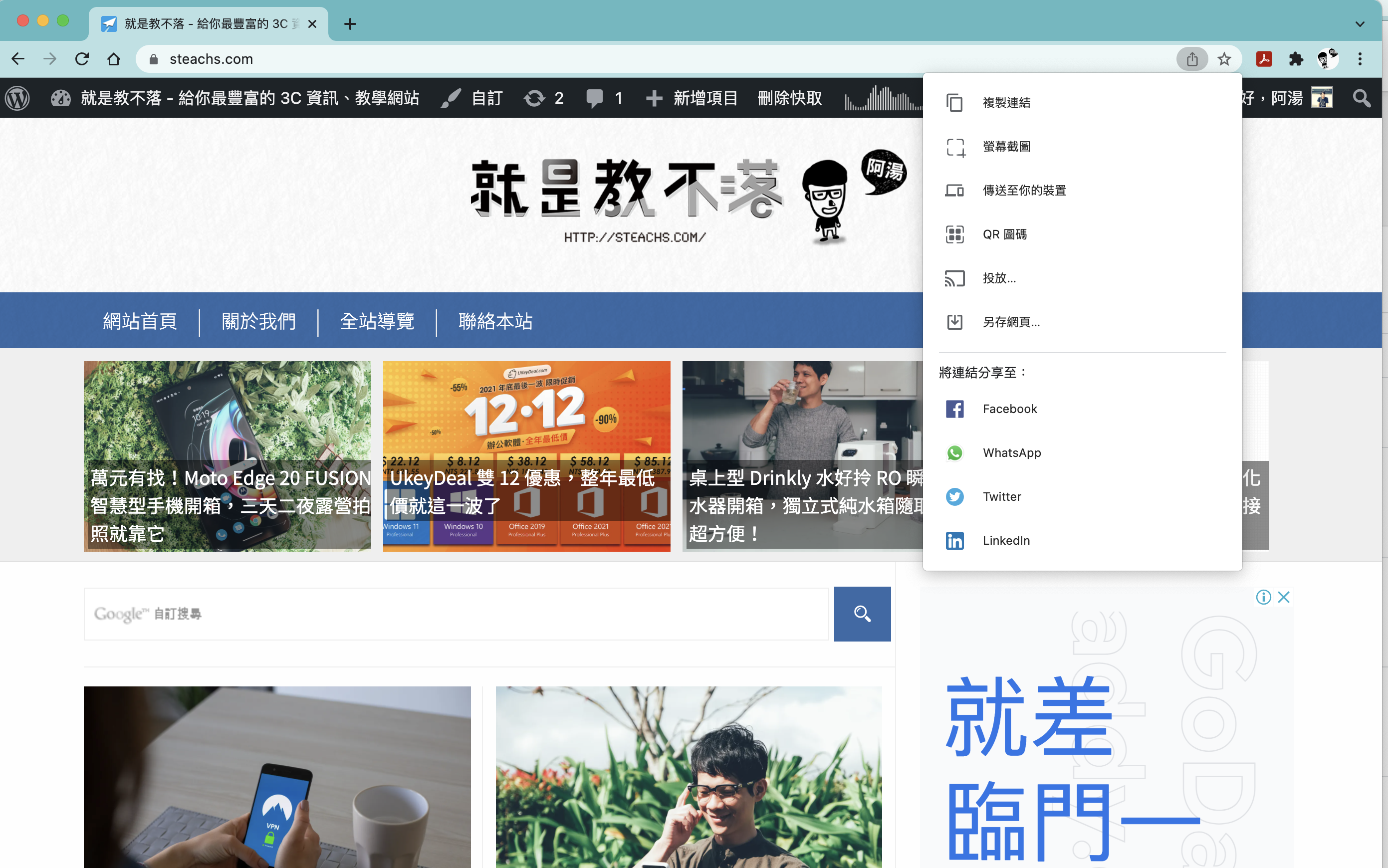Open the Adobe Acrobat extension icon

(1263, 58)
